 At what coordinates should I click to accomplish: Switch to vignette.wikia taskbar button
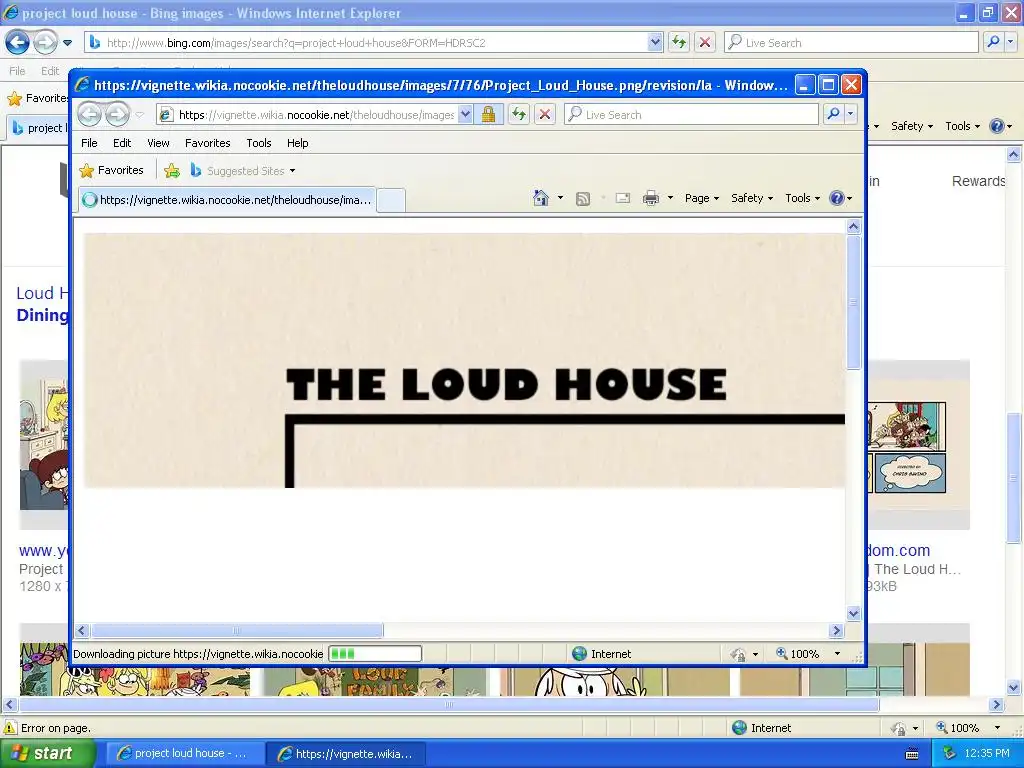(x=346, y=754)
